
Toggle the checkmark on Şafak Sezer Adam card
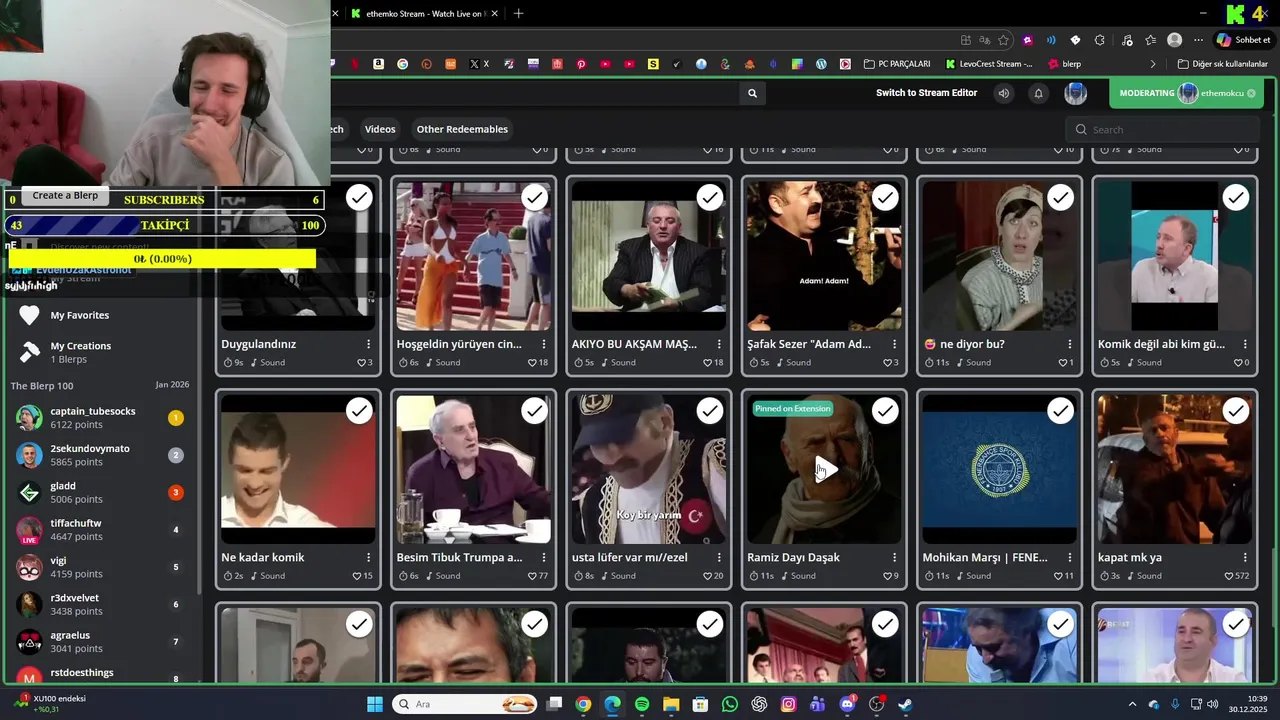coord(885,198)
